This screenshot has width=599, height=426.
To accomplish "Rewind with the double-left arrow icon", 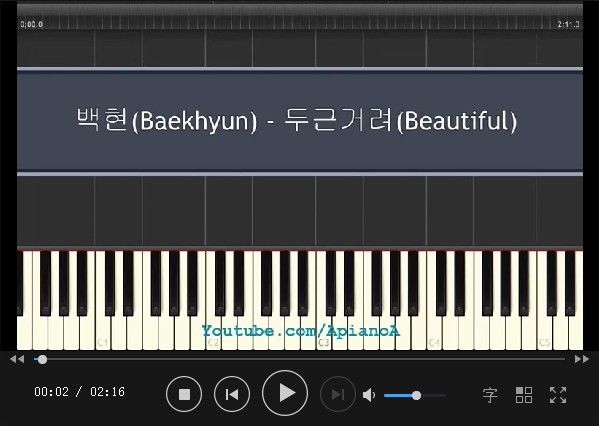I will point(17,359).
